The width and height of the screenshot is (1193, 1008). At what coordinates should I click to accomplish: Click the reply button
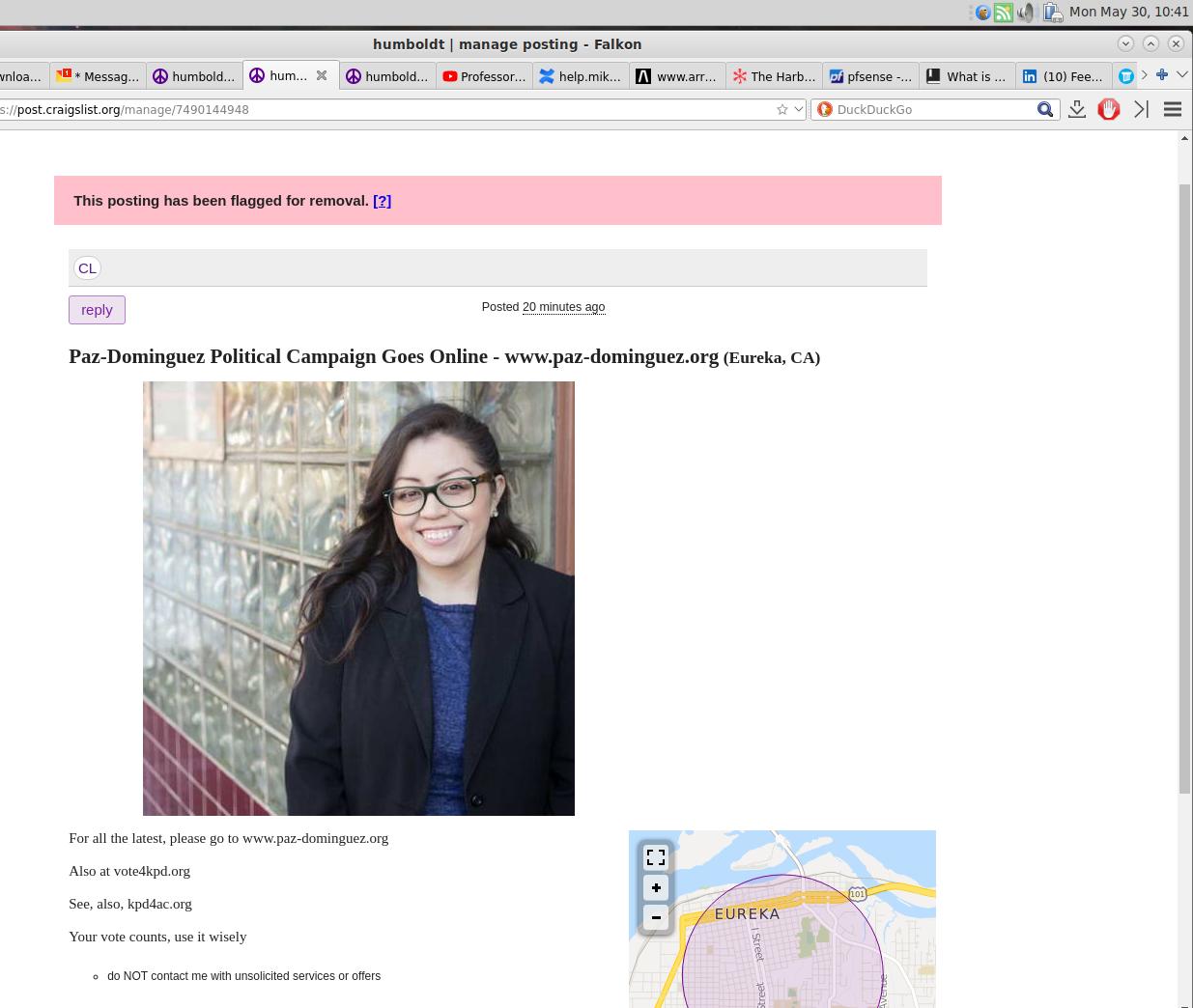[x=97, y=310]
